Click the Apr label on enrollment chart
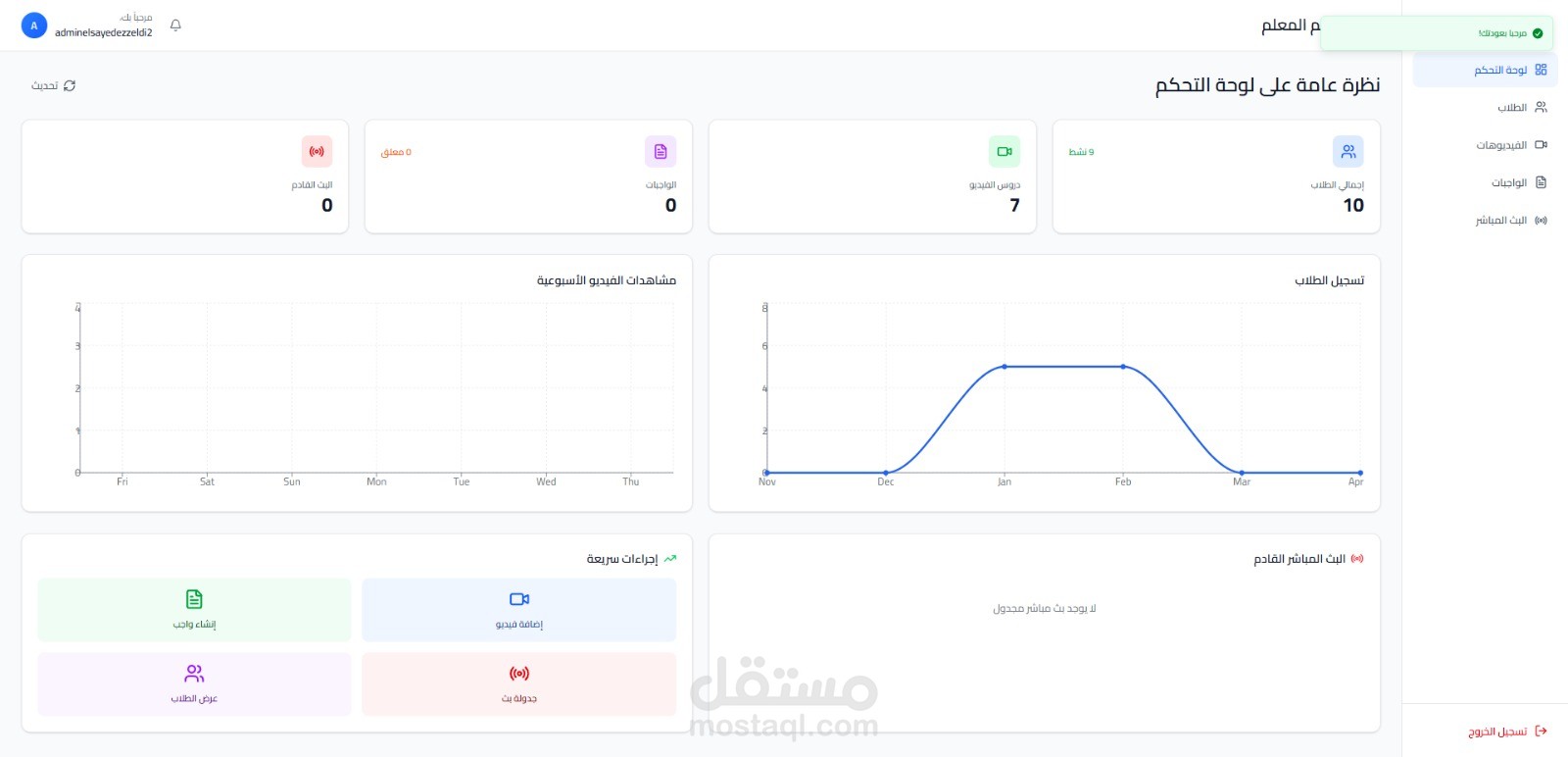This screenshot has height=757, width=1568. (1355, 481)
